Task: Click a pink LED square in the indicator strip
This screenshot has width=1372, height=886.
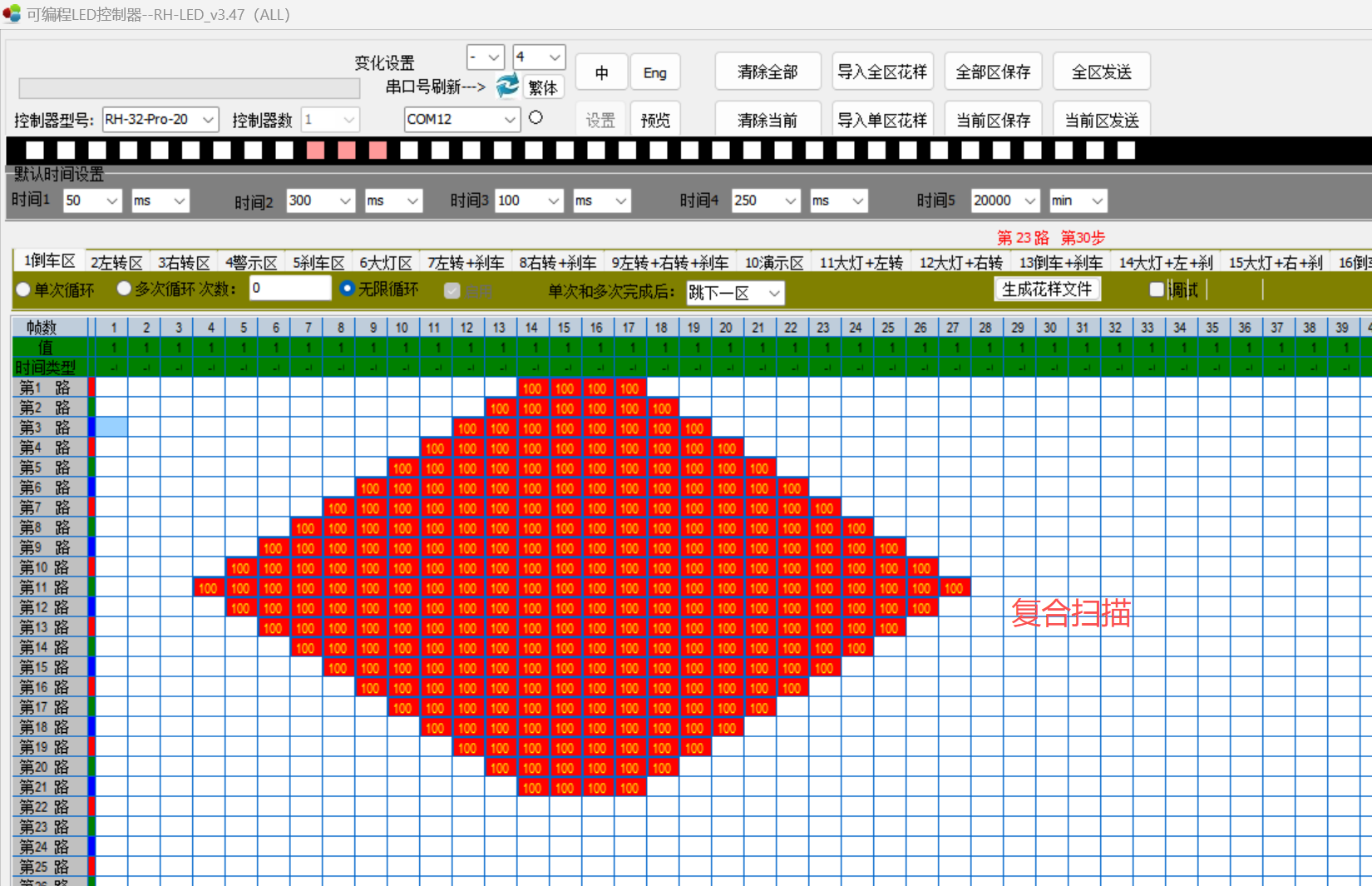Action: coord(345,151)
